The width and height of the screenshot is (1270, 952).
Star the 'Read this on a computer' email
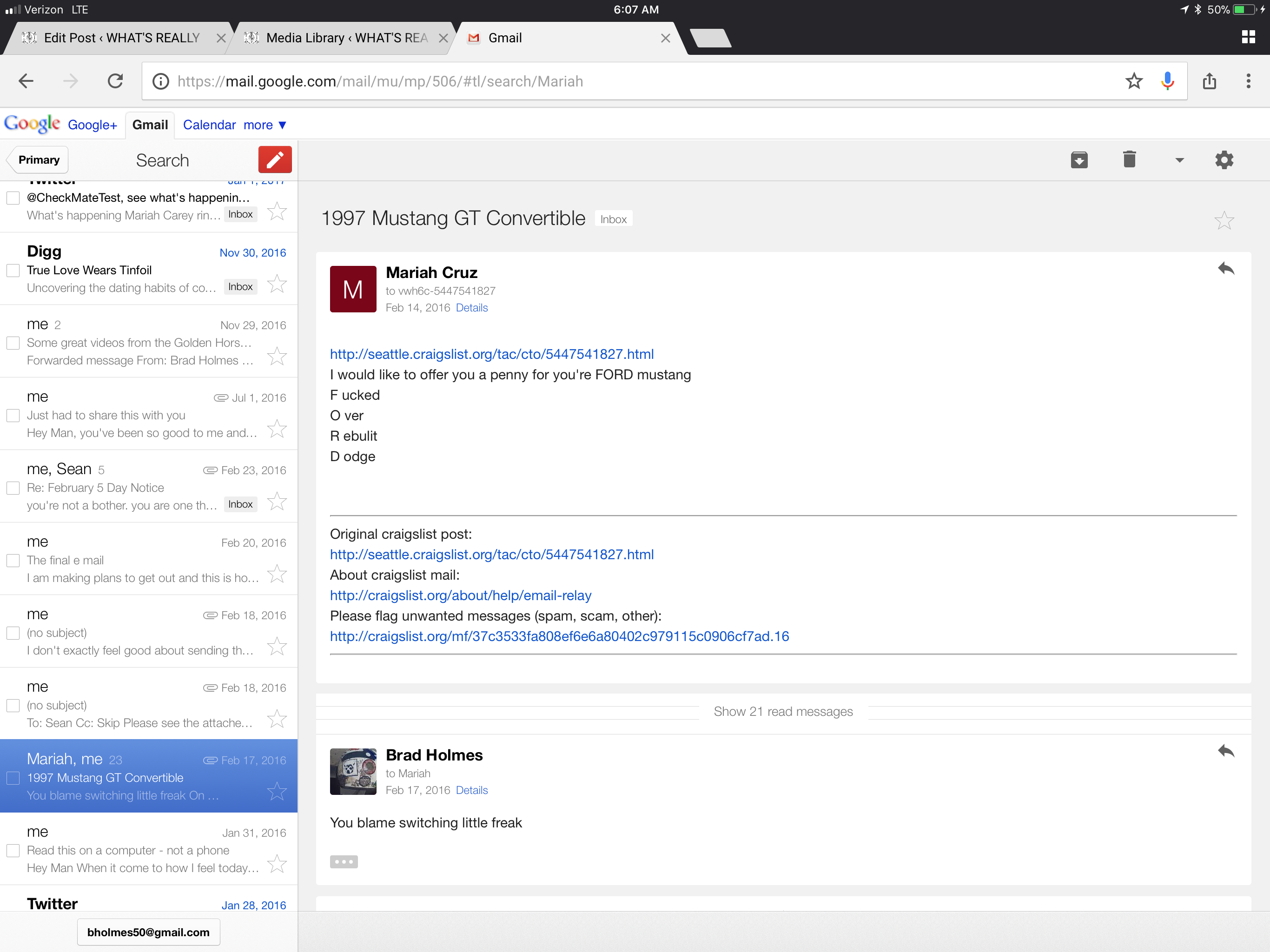[x=277, y=864]
